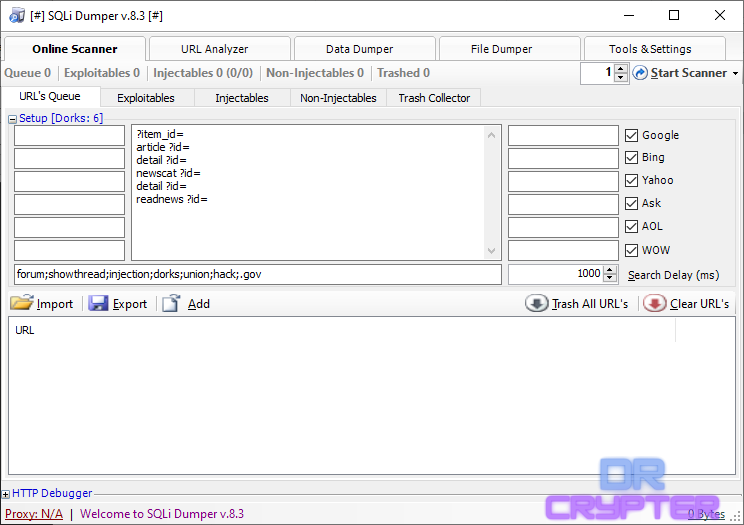Click the empty field beside WOW checkbox
Image resolution: width=744 pixels, height=525 pixels.
[x=563, y=250]
